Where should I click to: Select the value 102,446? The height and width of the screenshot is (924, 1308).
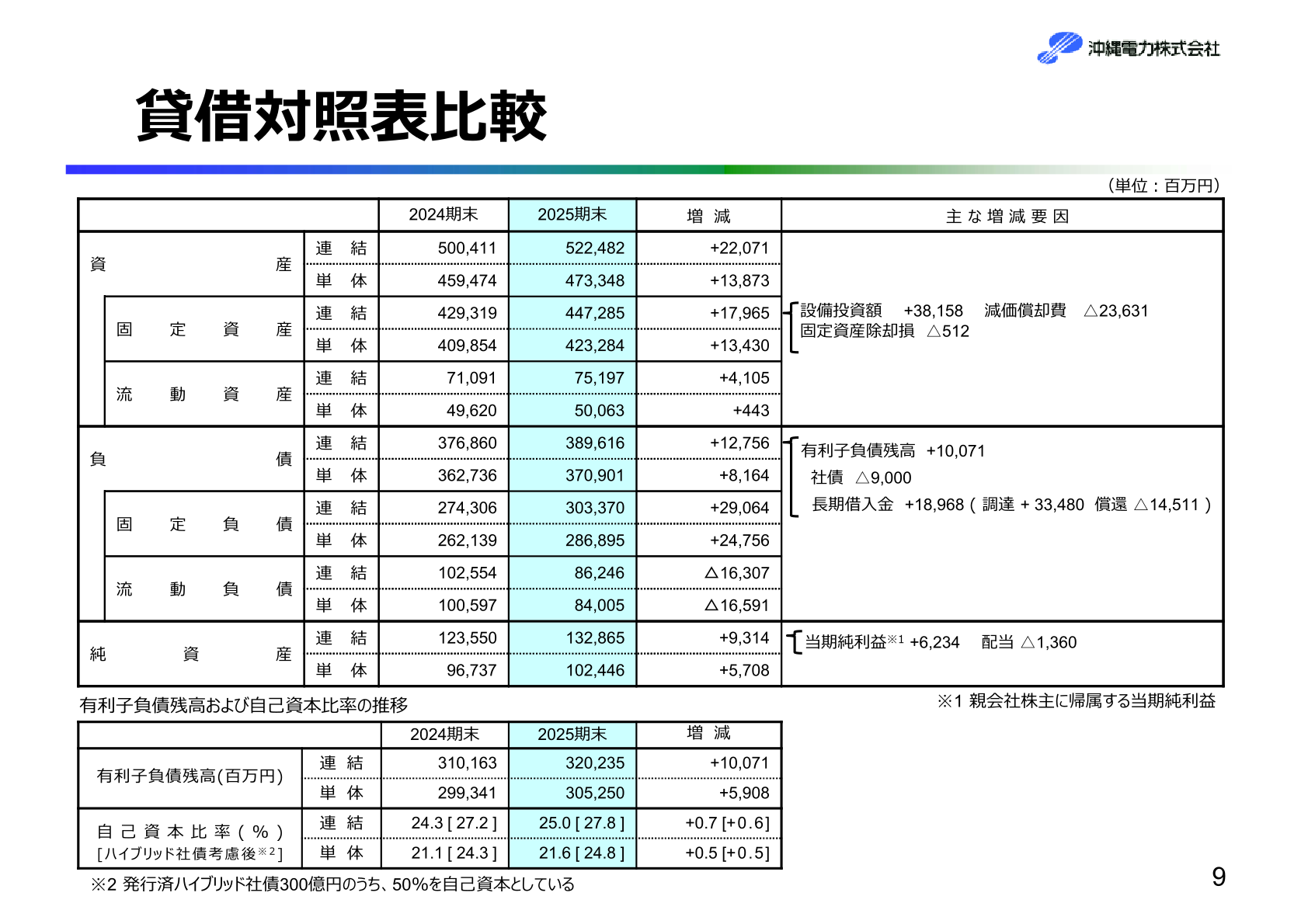click(595, 670)
